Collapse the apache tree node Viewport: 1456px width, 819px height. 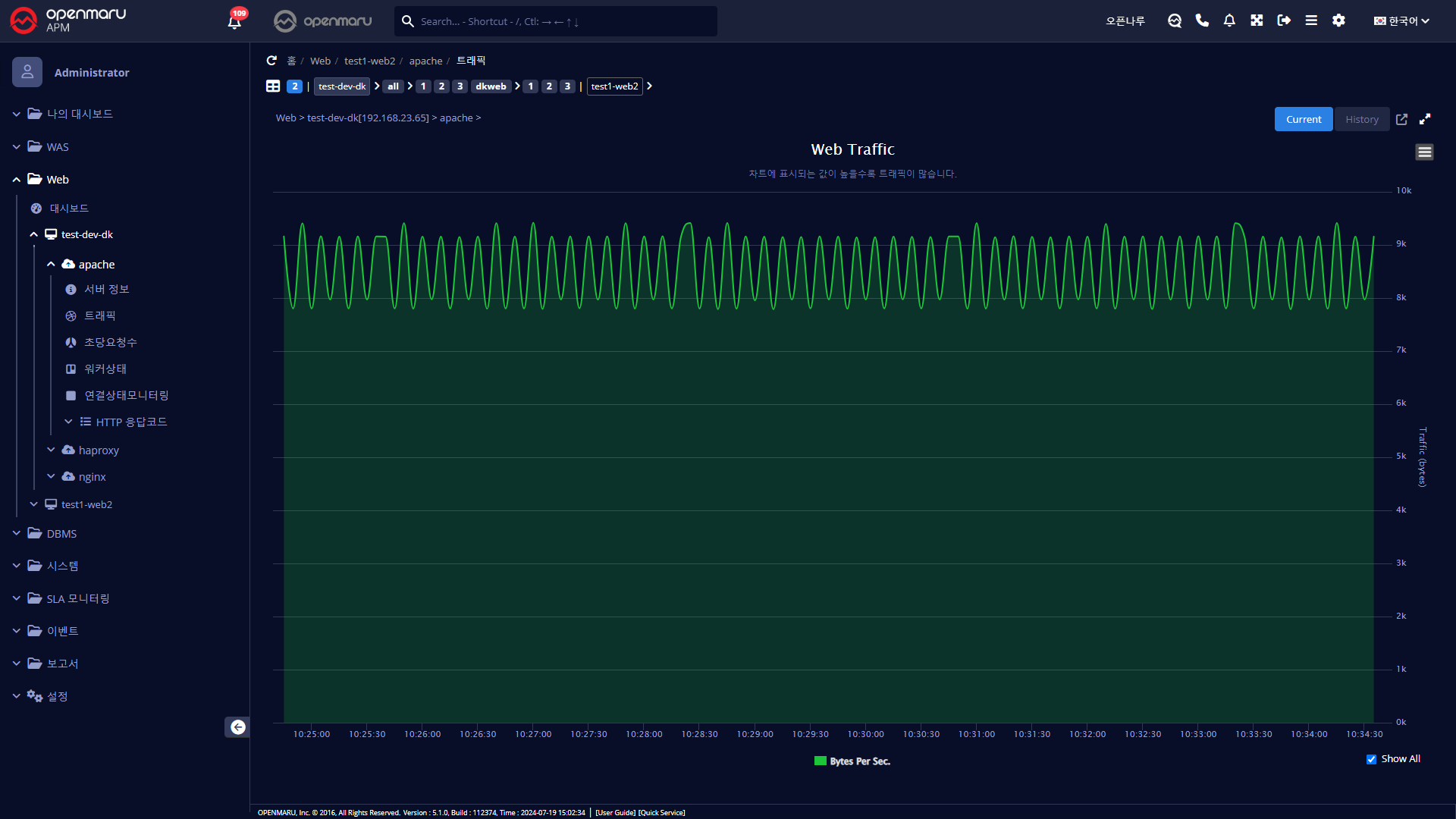[x=51, y=264]
